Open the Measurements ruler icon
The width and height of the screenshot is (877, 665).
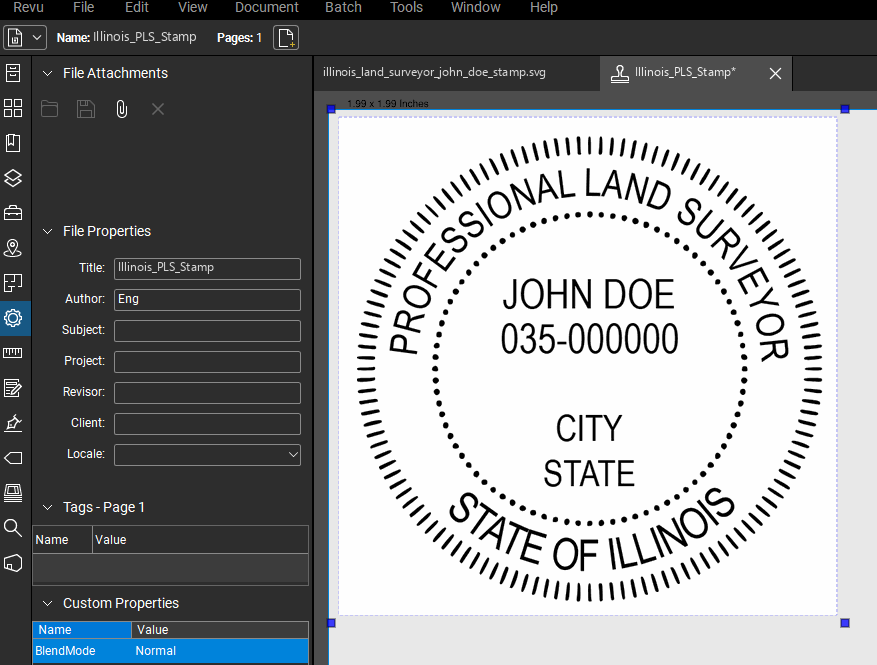(x=13, y=353)
